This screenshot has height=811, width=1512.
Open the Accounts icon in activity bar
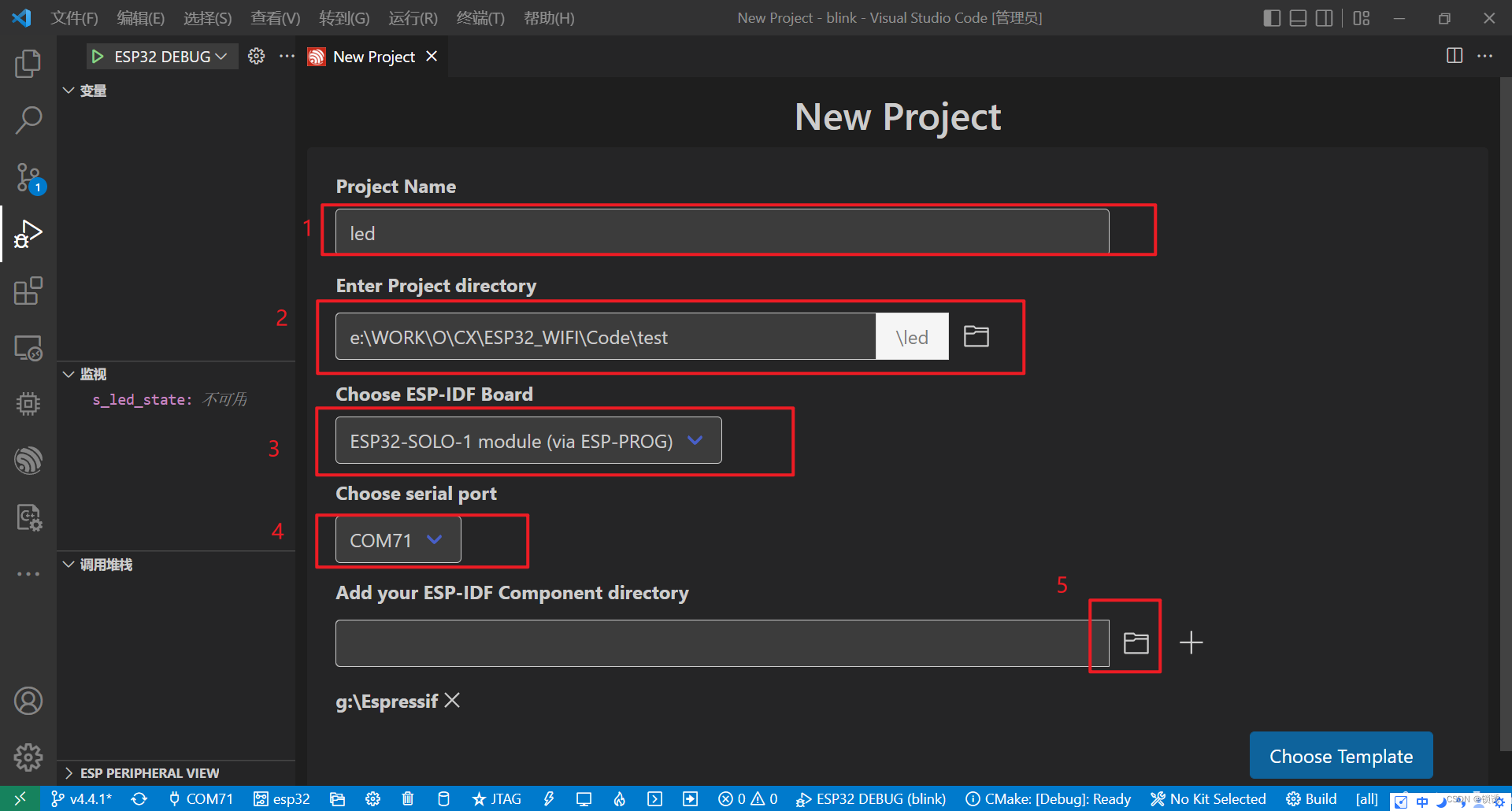(28, 701)
